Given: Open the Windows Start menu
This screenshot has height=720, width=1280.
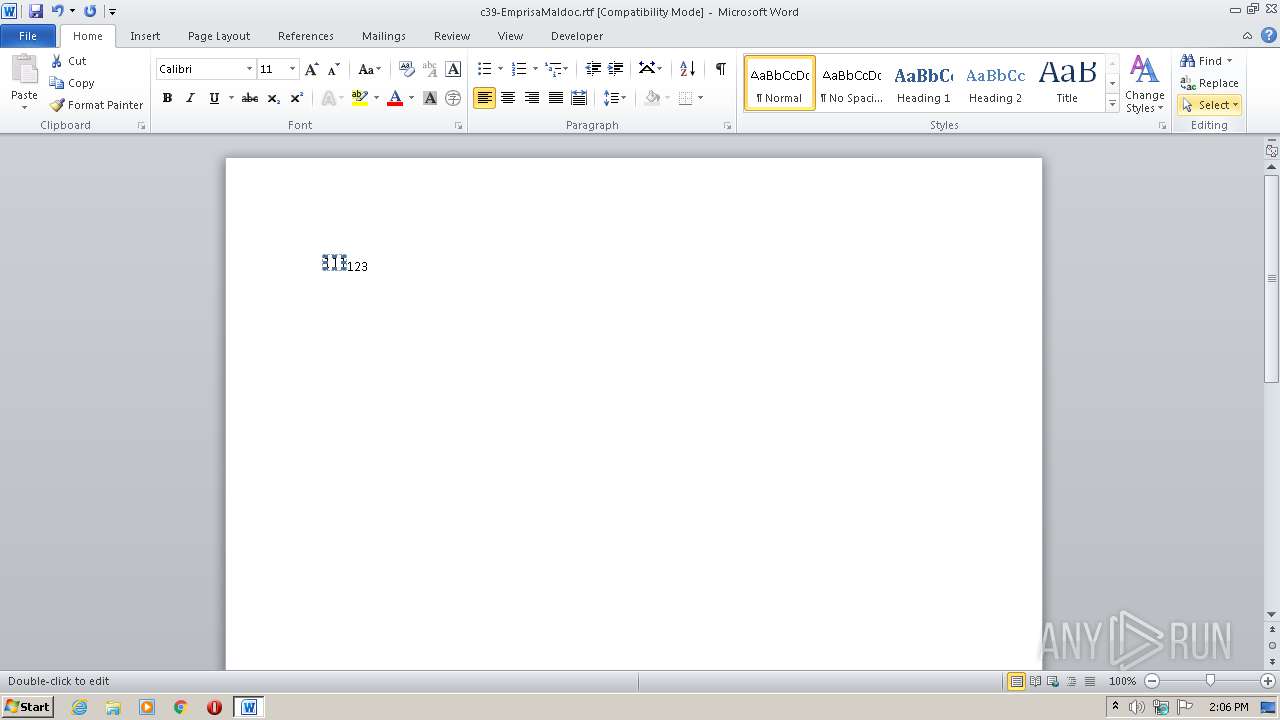Looking at the screenshot, I should (x=27, y=707).
